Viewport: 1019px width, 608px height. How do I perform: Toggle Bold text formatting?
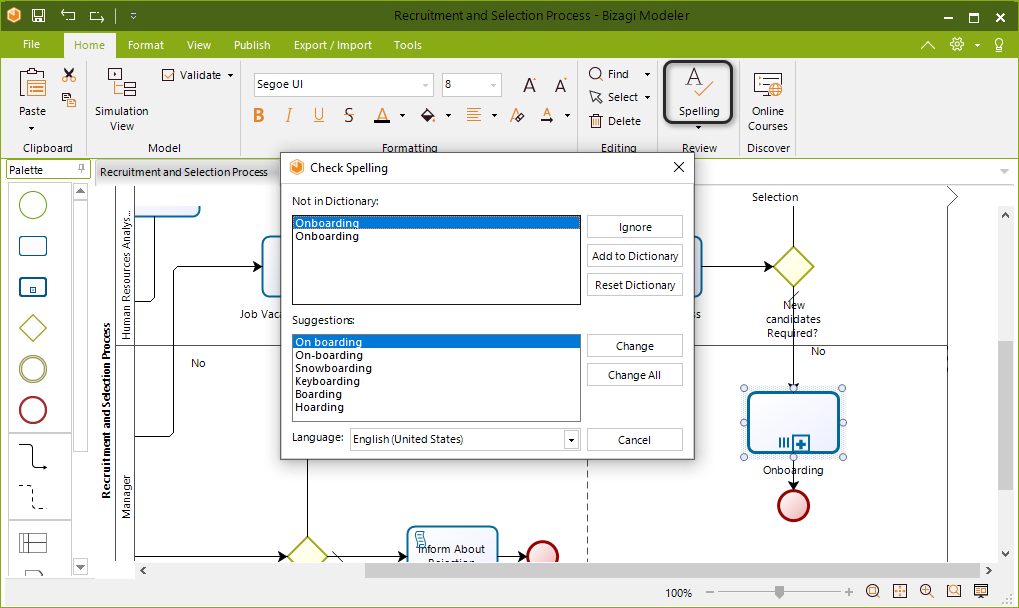click(x=259, y=116)
